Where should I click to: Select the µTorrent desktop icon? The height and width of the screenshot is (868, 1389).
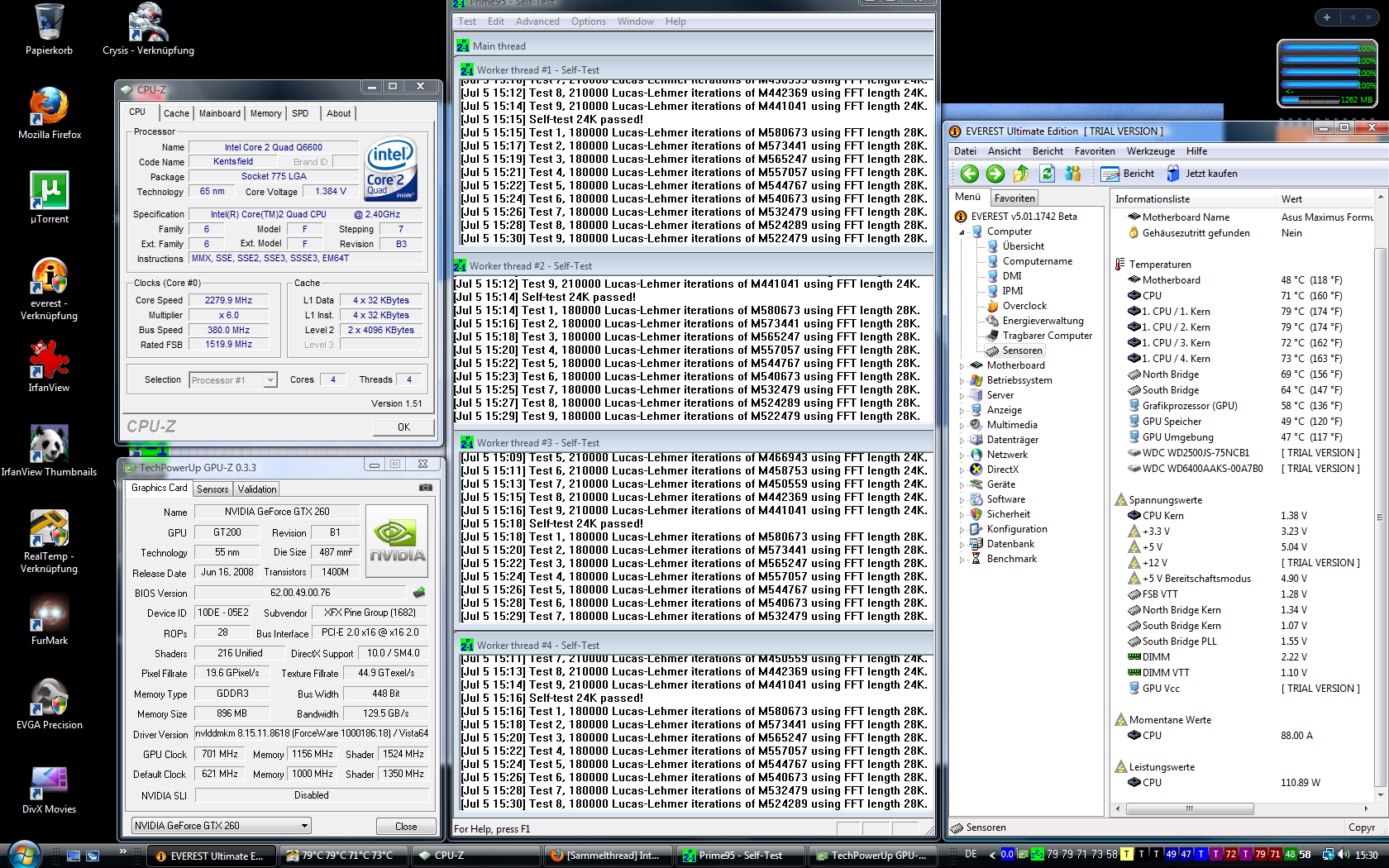click(50, 198)
